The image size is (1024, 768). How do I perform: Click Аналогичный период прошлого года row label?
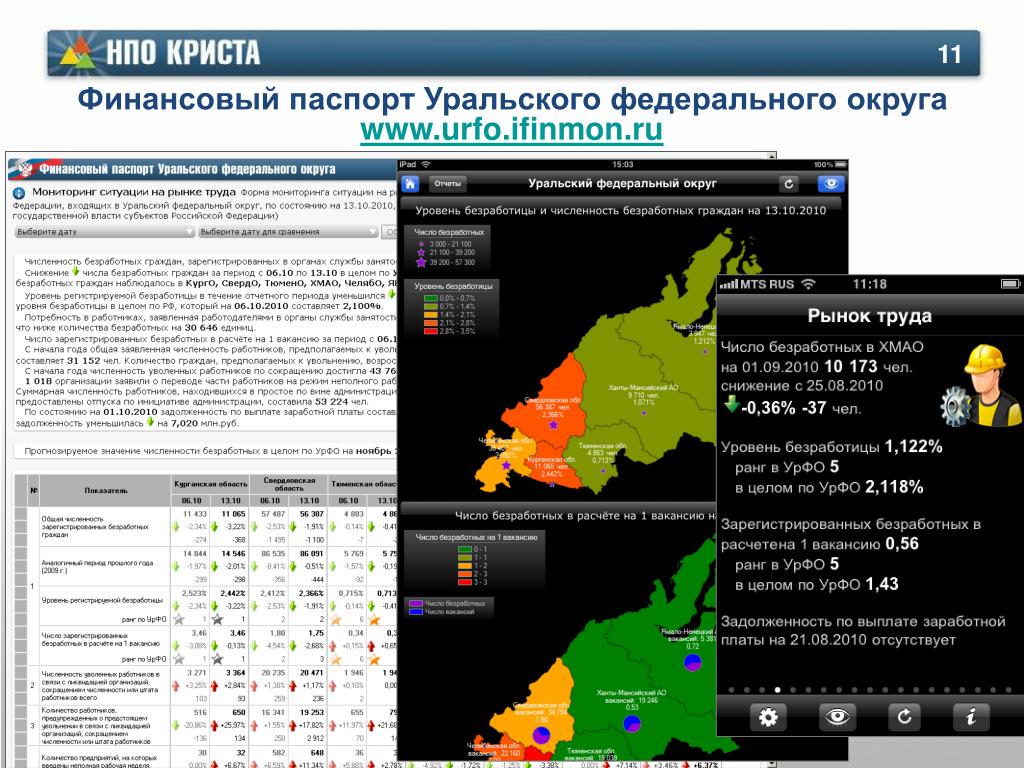click(97, 566)
